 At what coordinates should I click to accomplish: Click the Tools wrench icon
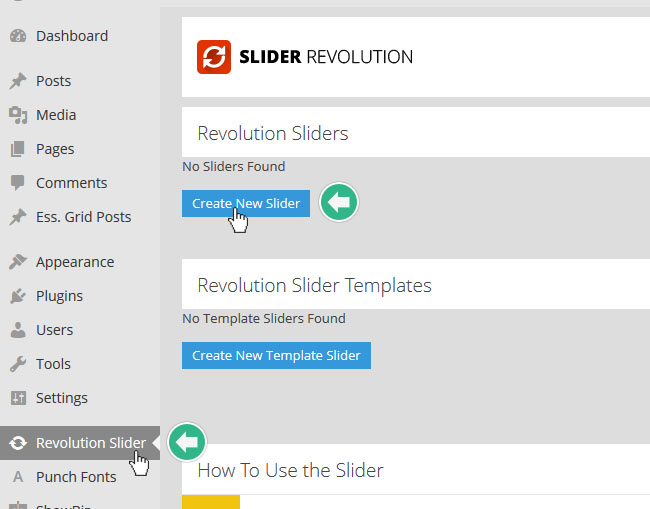pos(17,364)
